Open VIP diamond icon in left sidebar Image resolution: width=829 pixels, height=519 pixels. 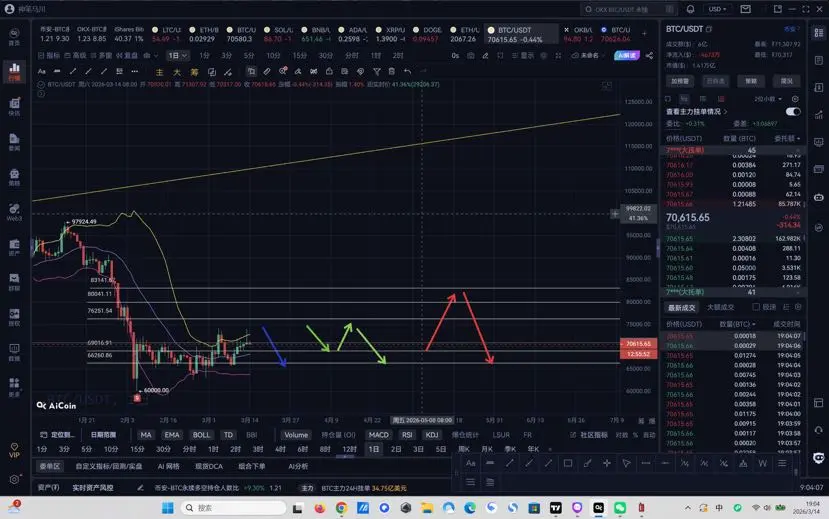click(14, 450)
